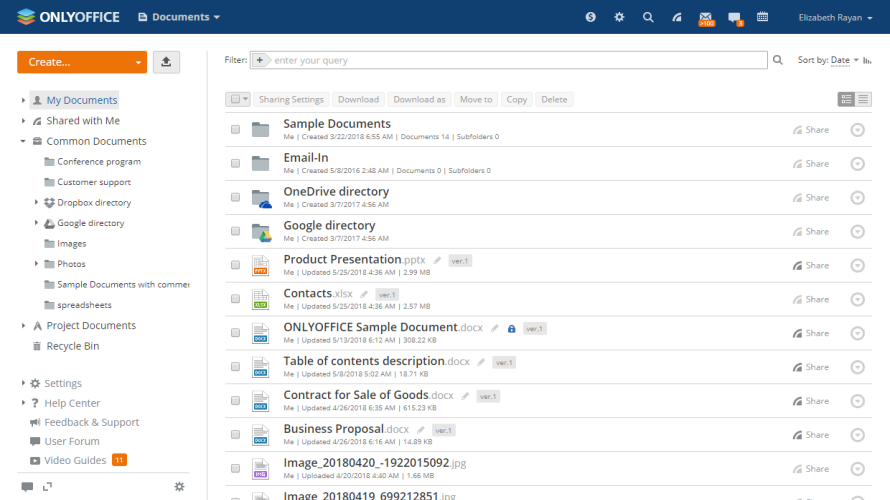The image size is (890, 500).
Task: Open Video Guides link
Action: (75, 461)
